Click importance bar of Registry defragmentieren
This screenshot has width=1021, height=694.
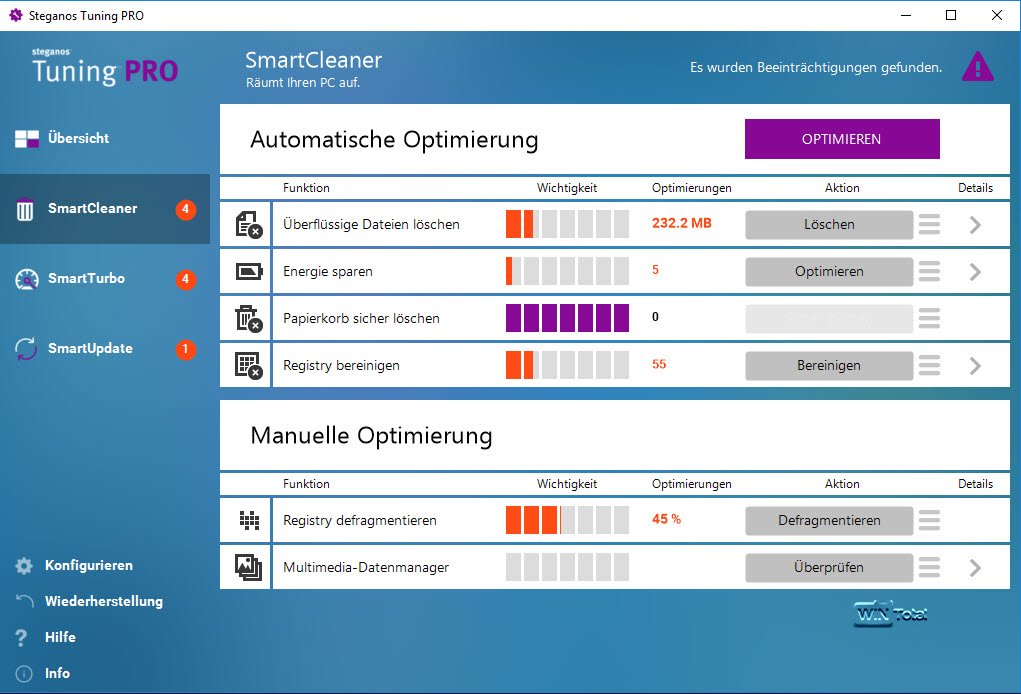(567, 520)
